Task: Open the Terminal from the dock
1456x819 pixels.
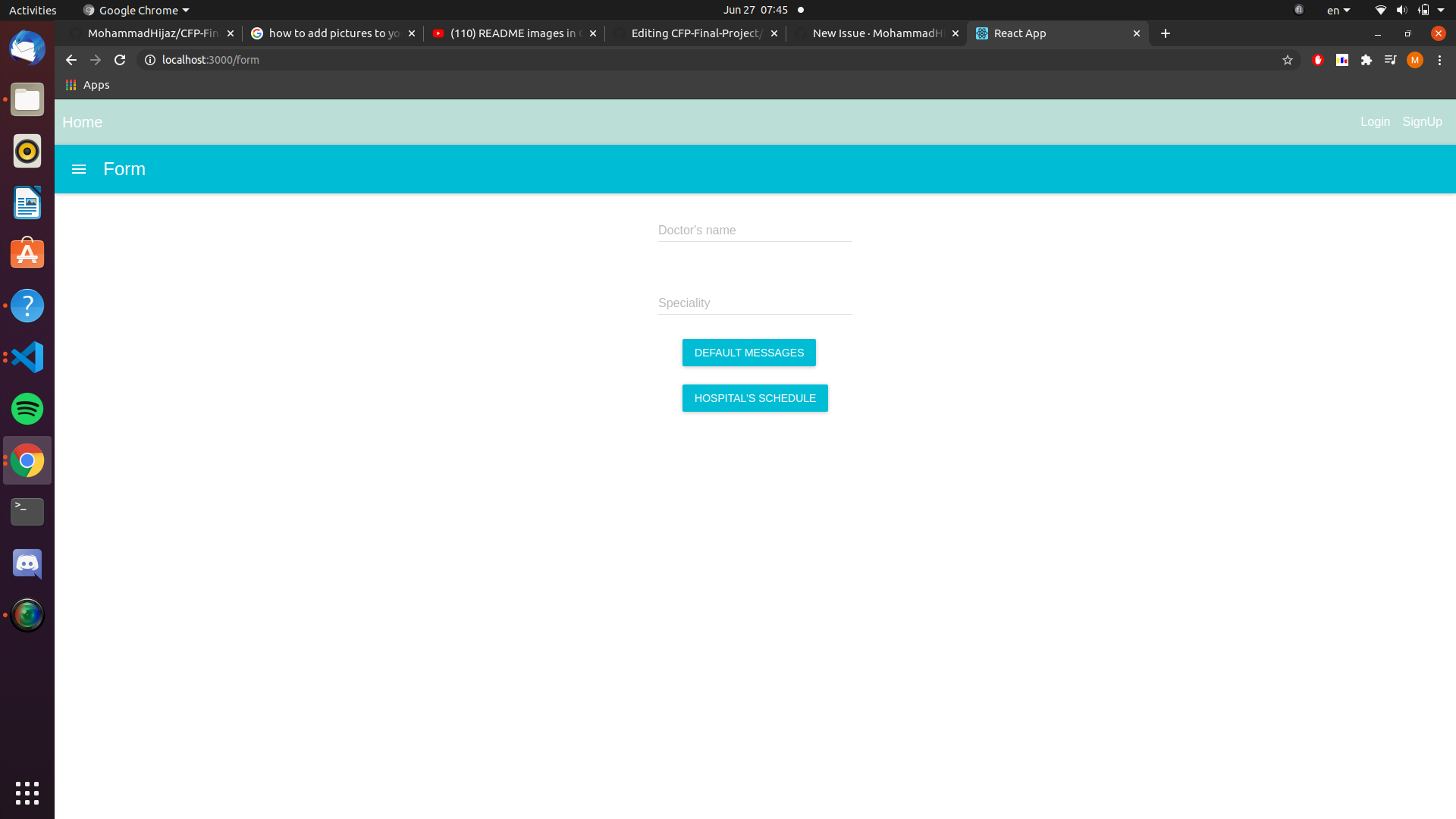Action: pos(27,511)
